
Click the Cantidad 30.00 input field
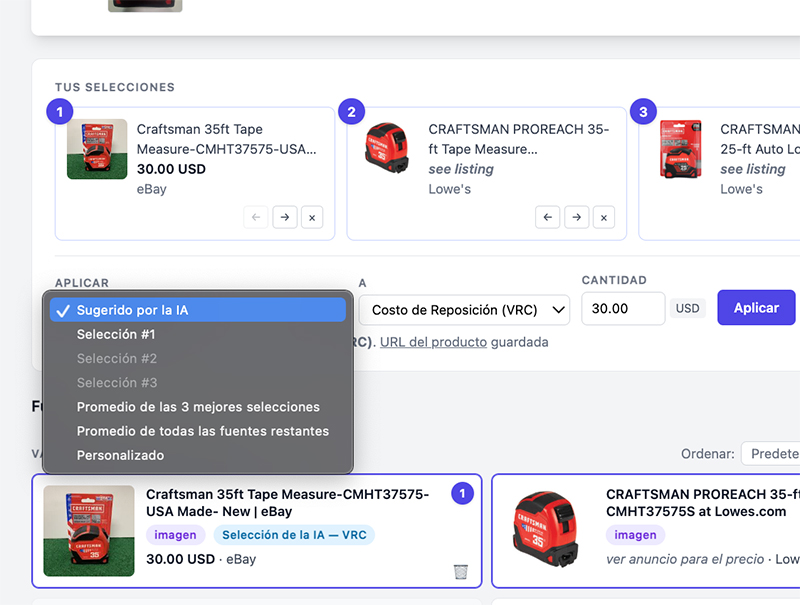[623, 308]
